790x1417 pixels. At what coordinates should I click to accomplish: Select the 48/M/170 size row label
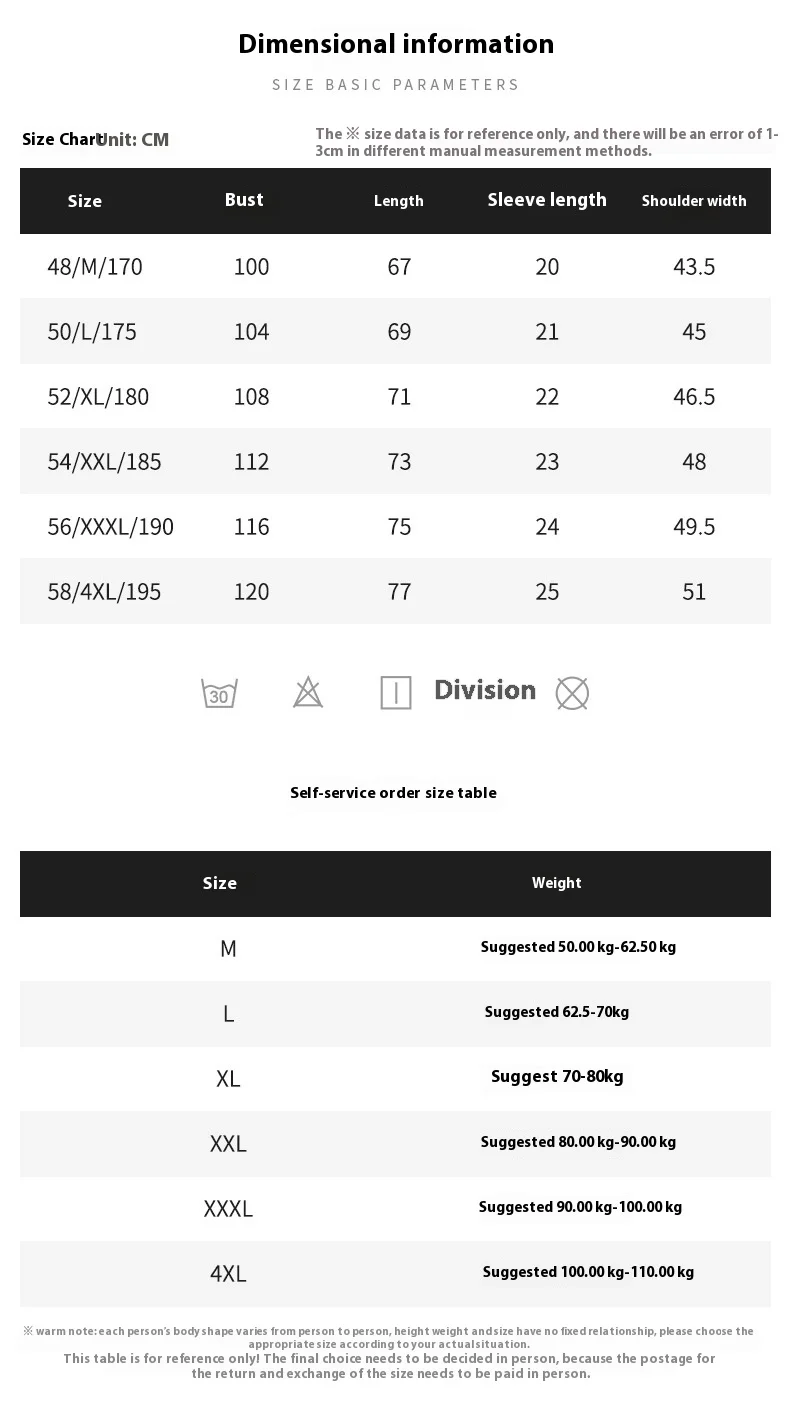tap(95, 267)
